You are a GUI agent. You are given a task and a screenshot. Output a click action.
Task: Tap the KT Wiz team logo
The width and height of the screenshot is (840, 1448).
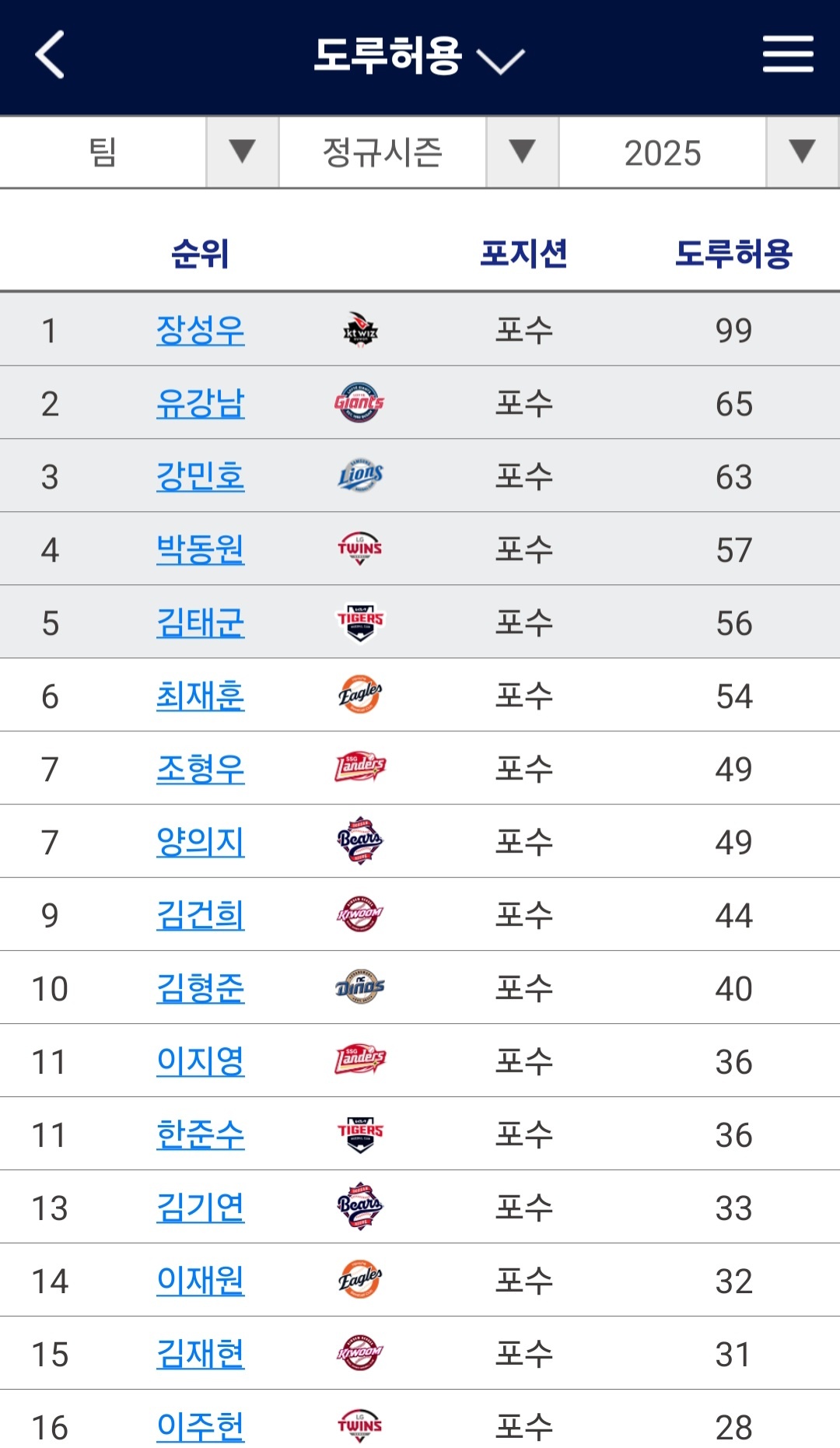click(360, 330)
